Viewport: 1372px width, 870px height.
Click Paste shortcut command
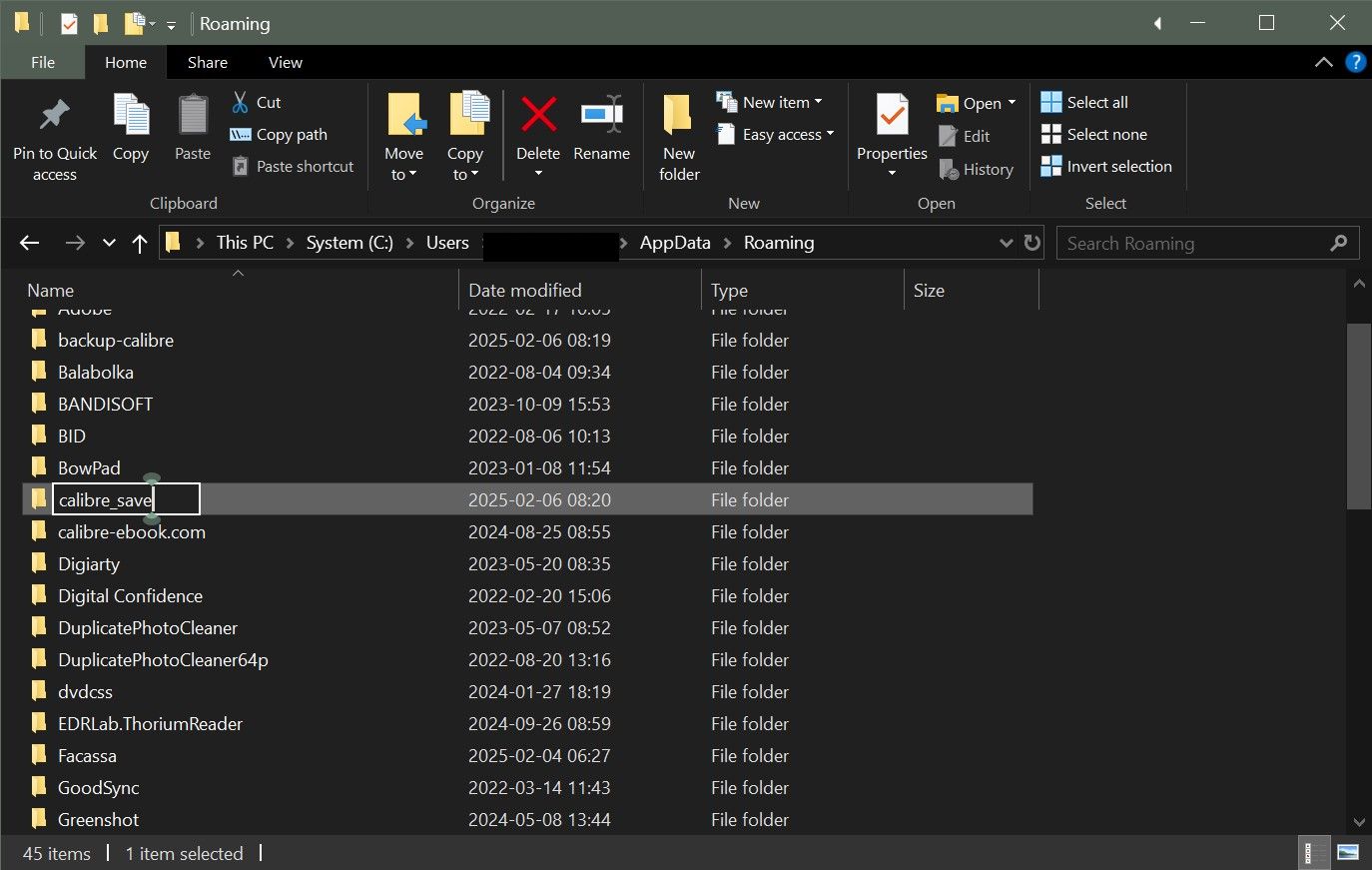click(293, 166)
